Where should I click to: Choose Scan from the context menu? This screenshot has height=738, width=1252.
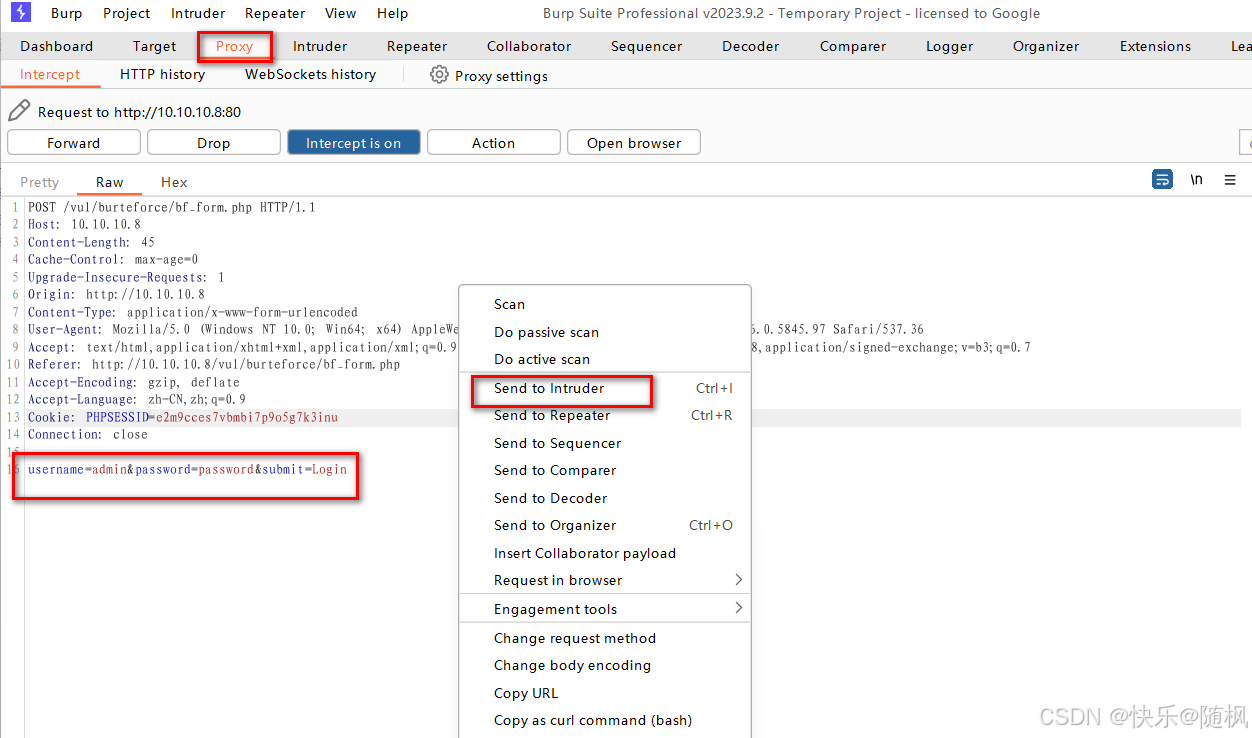point(605,304)
